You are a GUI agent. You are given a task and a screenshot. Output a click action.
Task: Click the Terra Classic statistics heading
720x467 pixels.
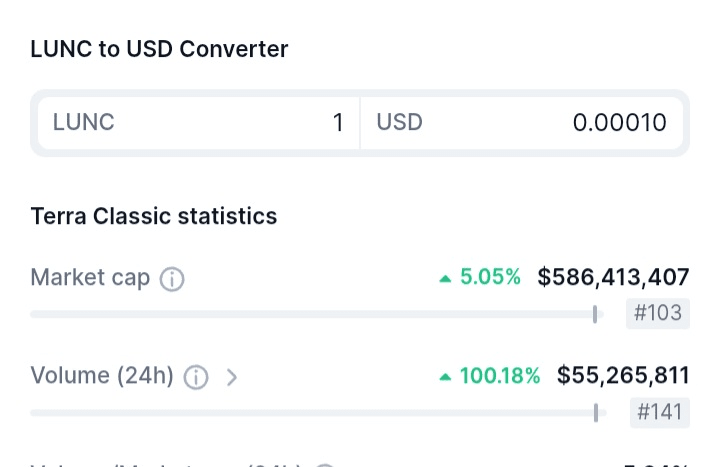click(x=154, y=216)
